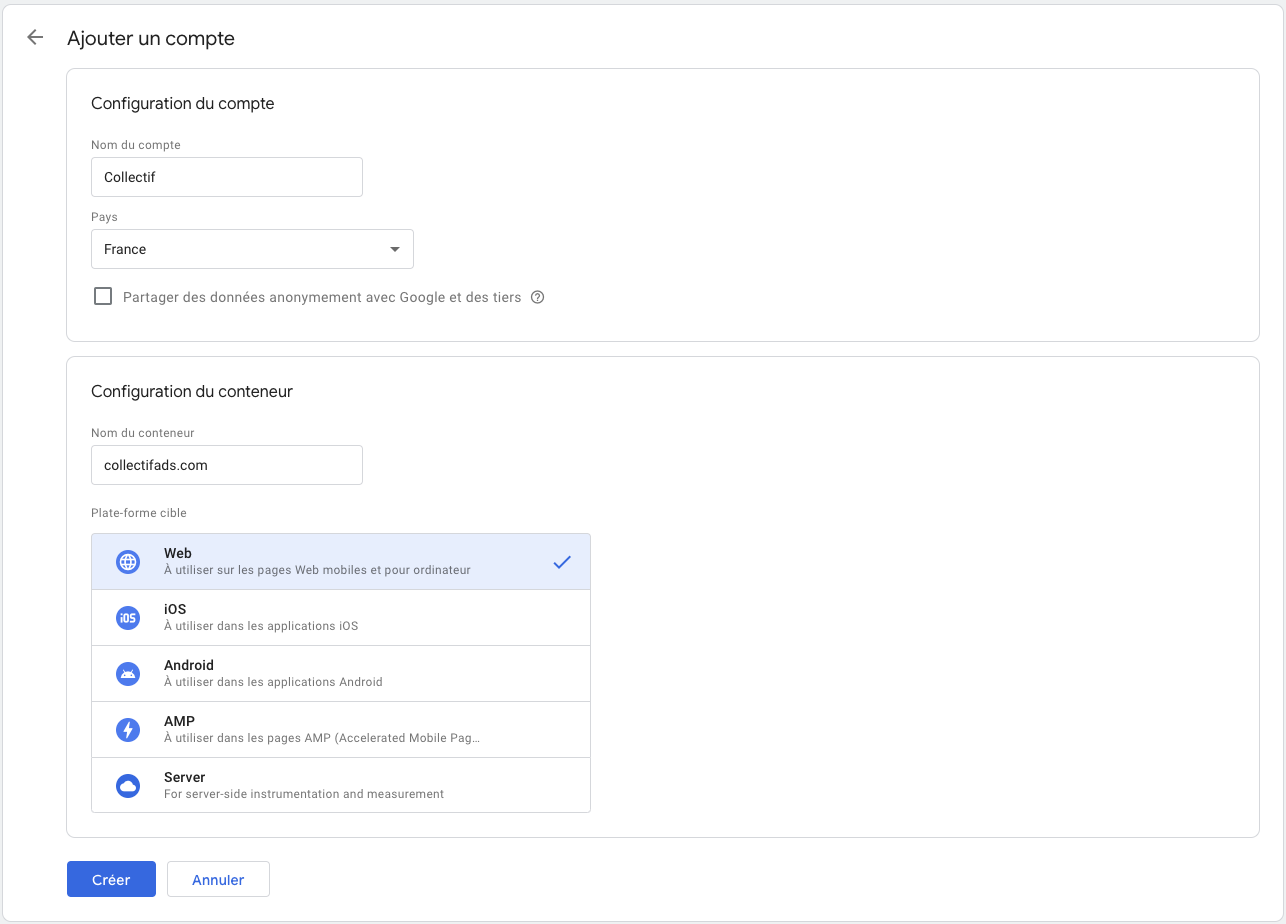Click the 'Configuration du conteneur' heading
Screen dimensions: 1286x924
[192, 391]
